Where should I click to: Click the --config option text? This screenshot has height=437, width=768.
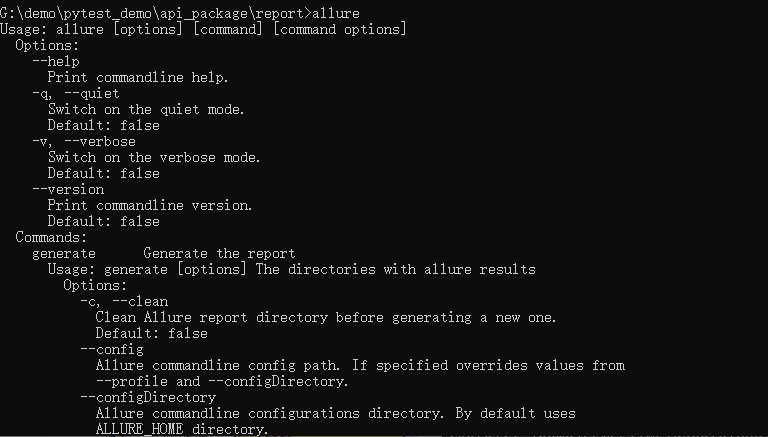pyautogui.click(x=112, y=349)
